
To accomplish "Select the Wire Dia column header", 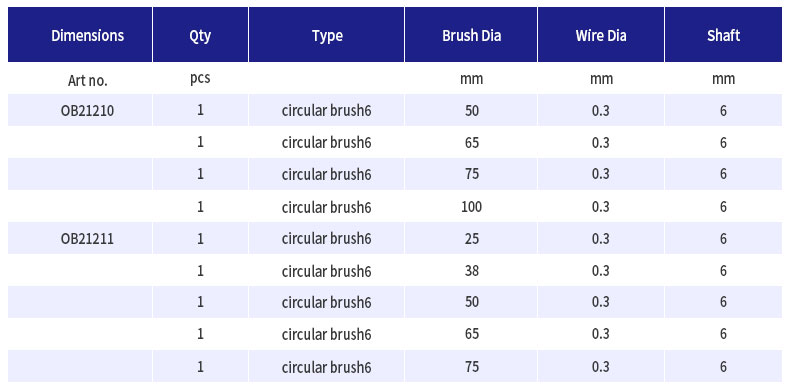I will pyautogui.click(x=601, y=35).
